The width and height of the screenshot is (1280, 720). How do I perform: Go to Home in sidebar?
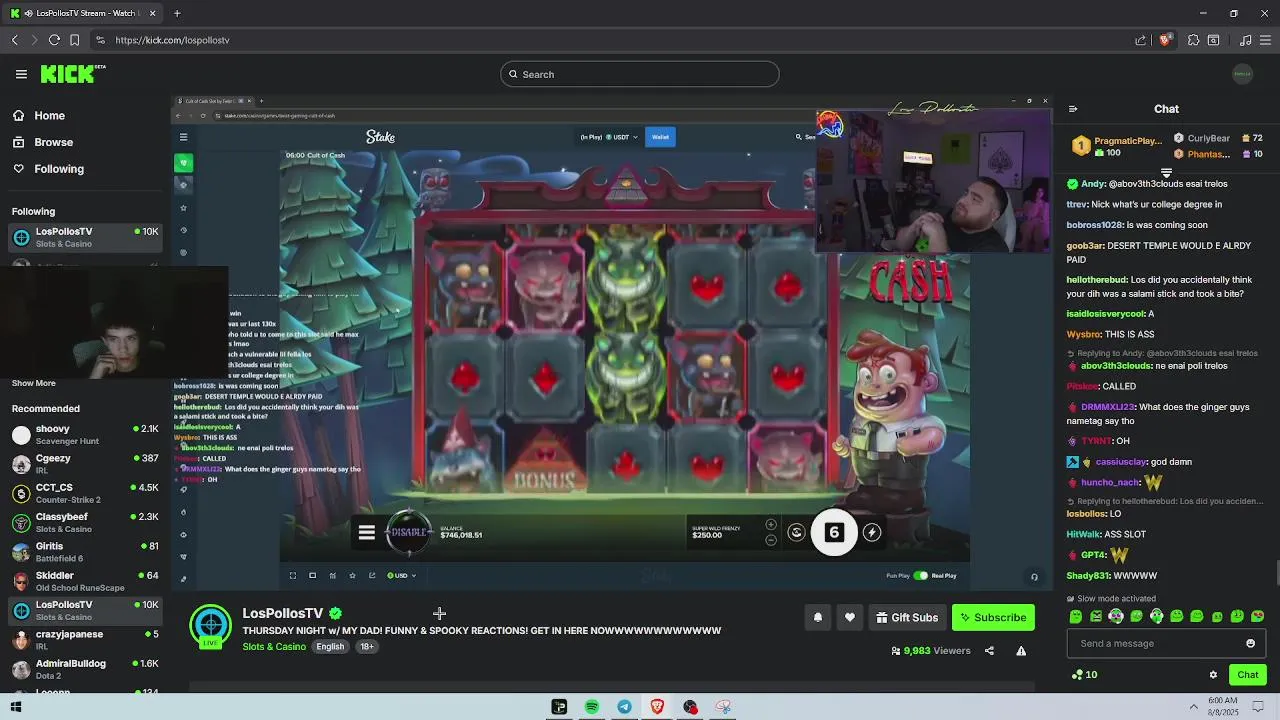tap(38, 116)
